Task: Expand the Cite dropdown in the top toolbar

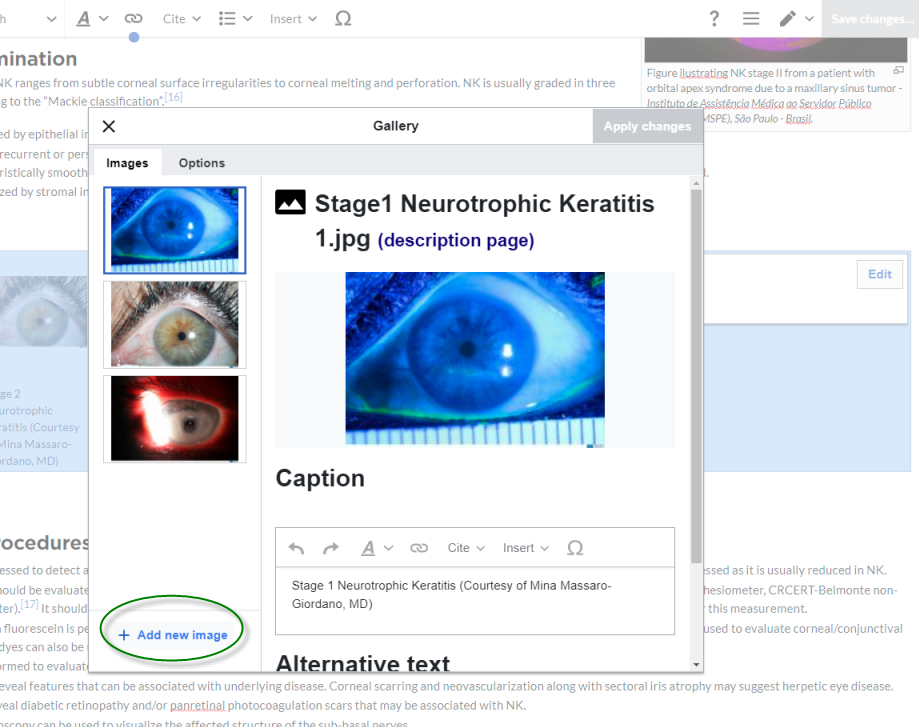Action: [x=182, y=19]
